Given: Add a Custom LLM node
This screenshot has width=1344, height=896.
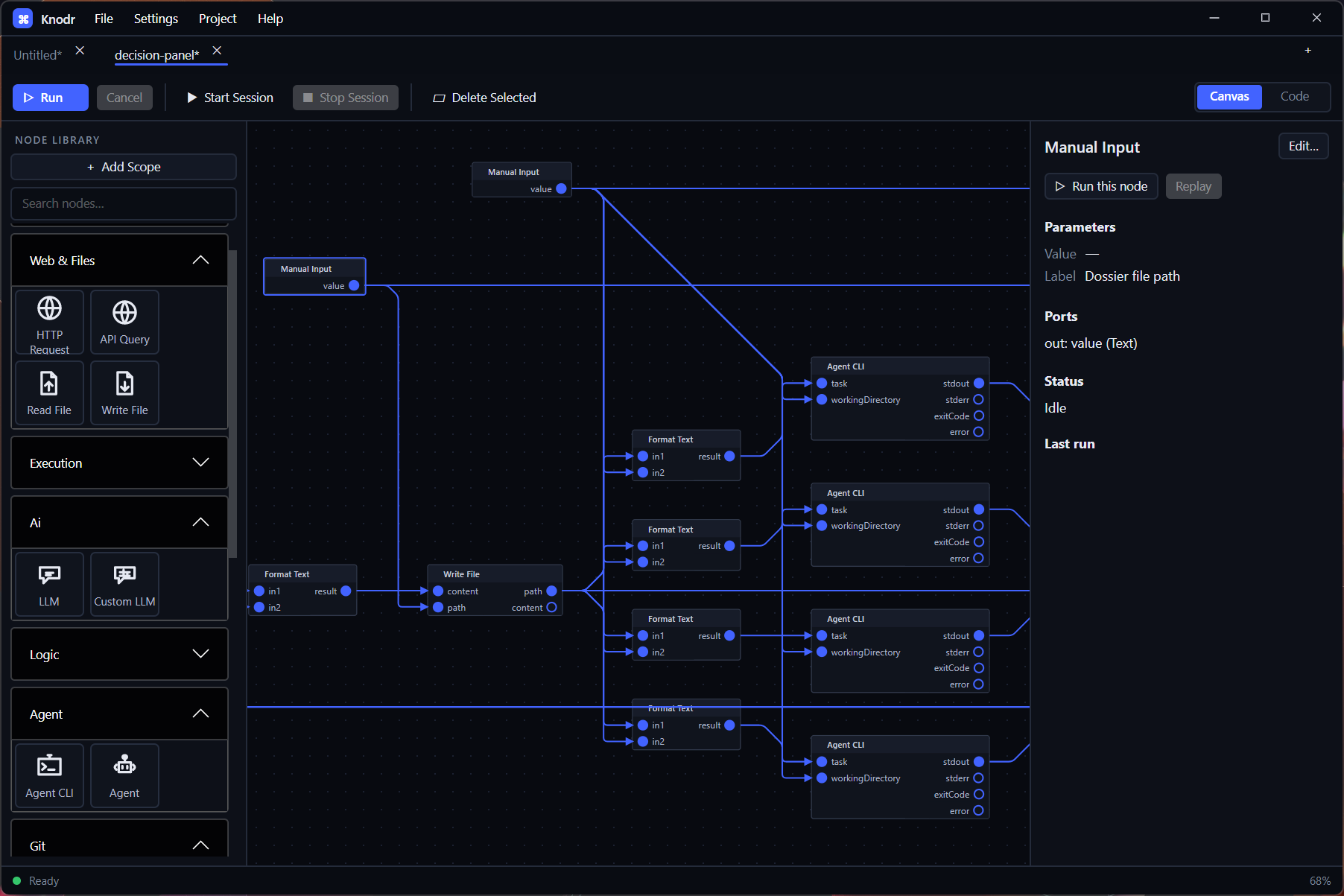Looking at the screenshot, I should 124,584.
